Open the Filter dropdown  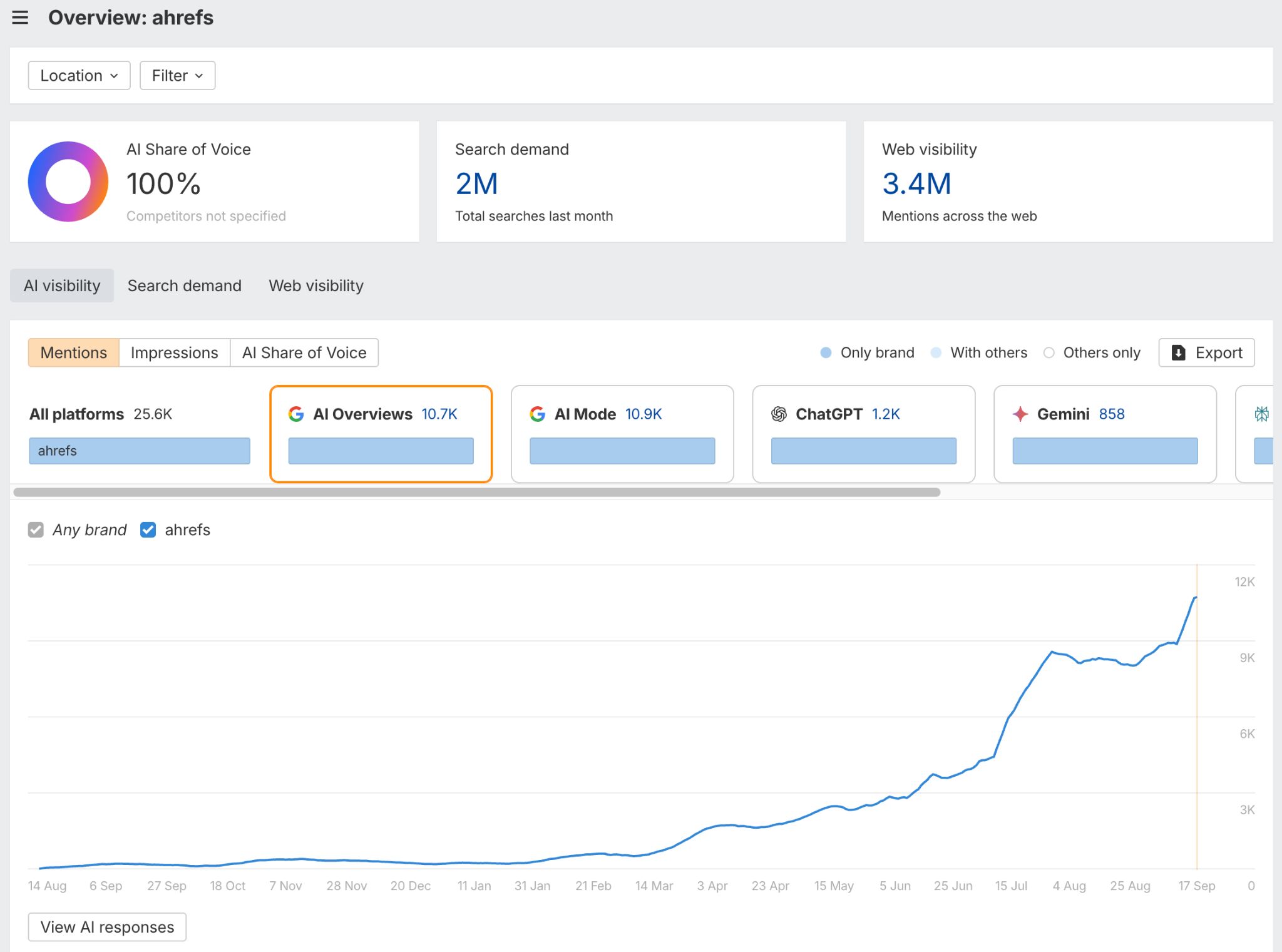pos(177,75)
